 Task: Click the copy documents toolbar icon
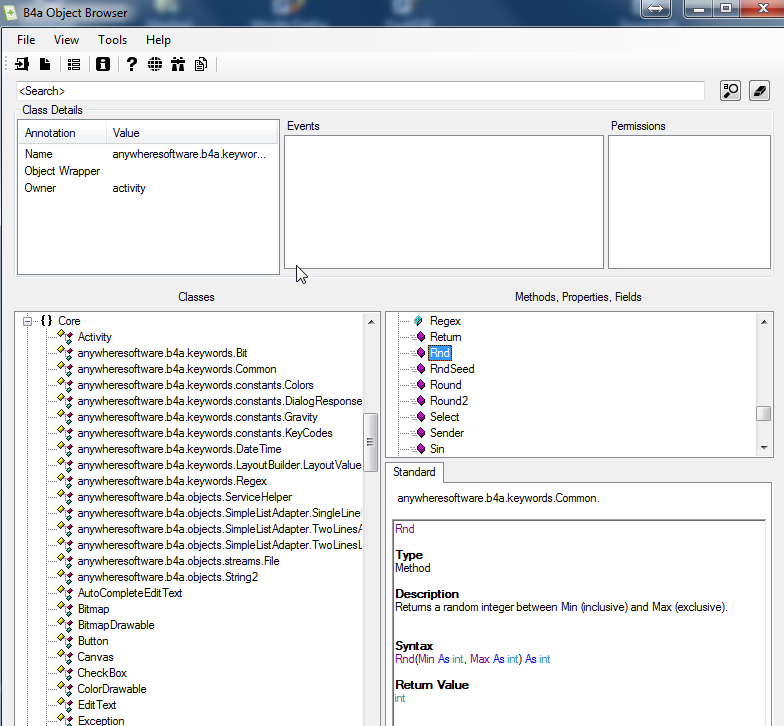[x=201, y=65]
